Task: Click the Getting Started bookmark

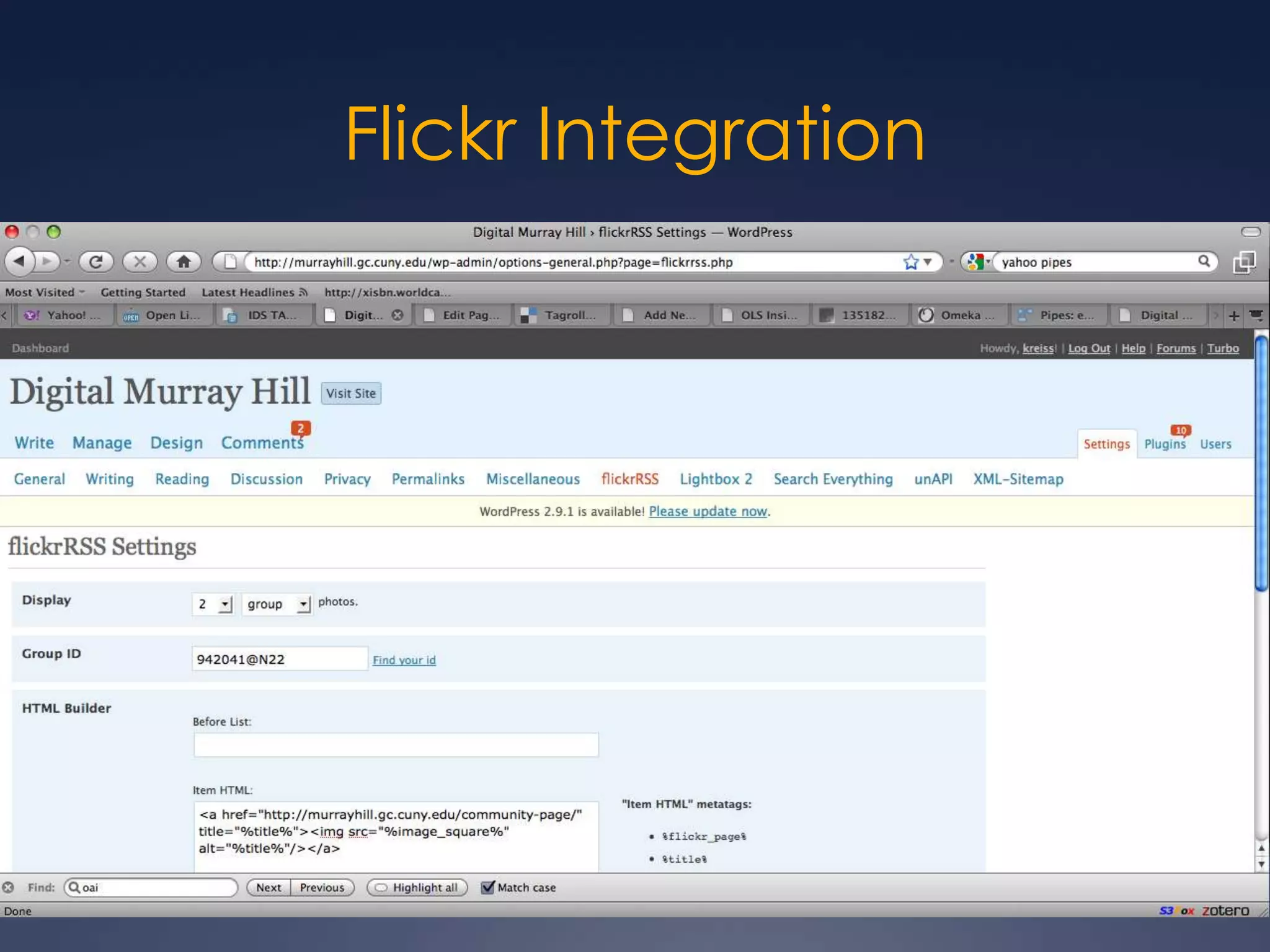Action: (143, 292)
